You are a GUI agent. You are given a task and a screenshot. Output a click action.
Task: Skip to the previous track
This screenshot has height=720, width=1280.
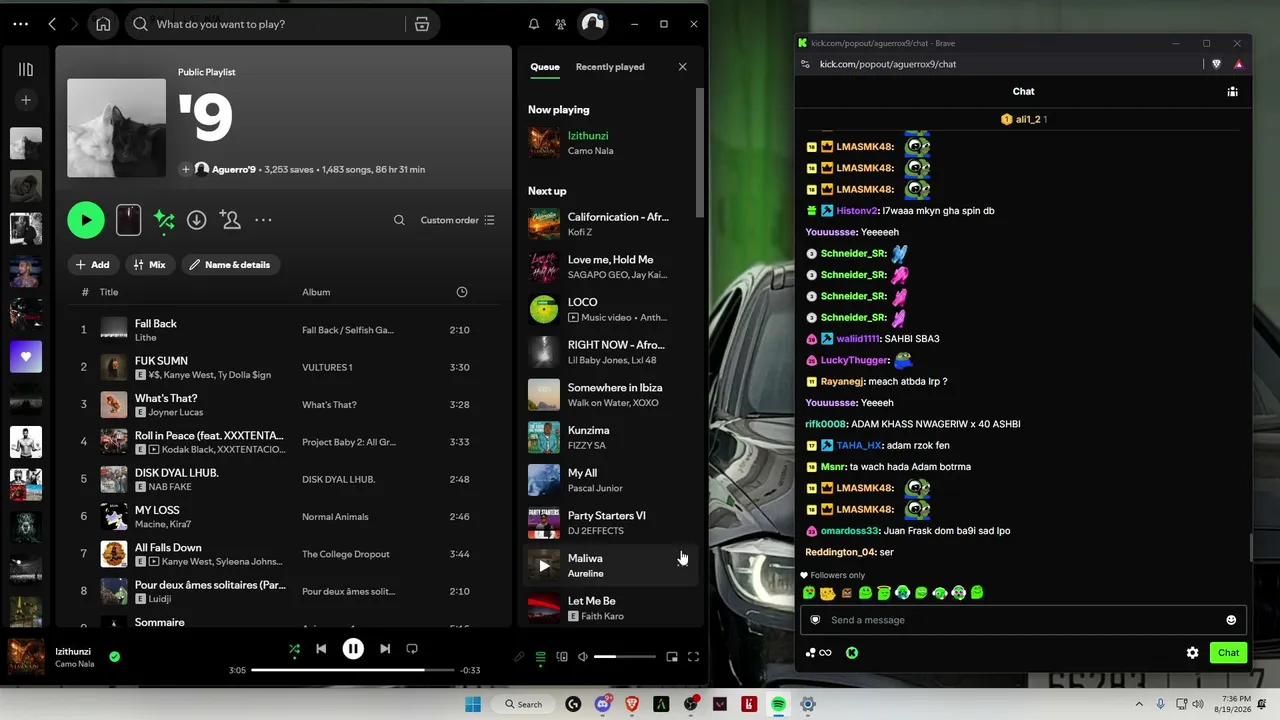point(321,649)
